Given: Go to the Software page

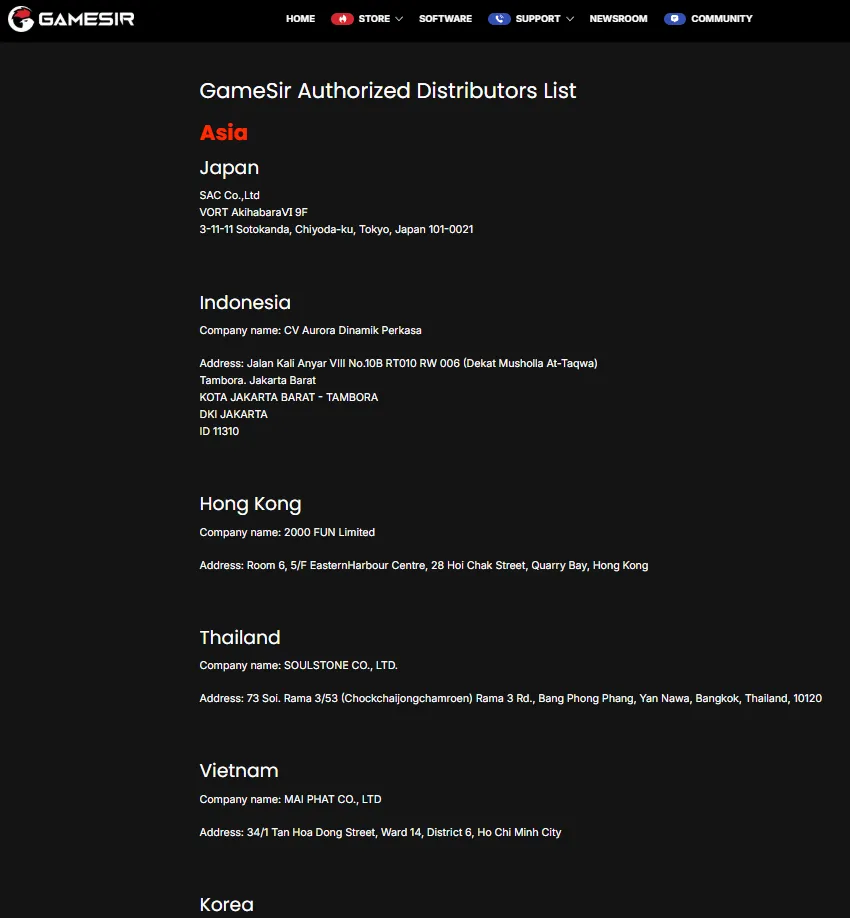Looking at the screenshot, I should tap(445, 19).
